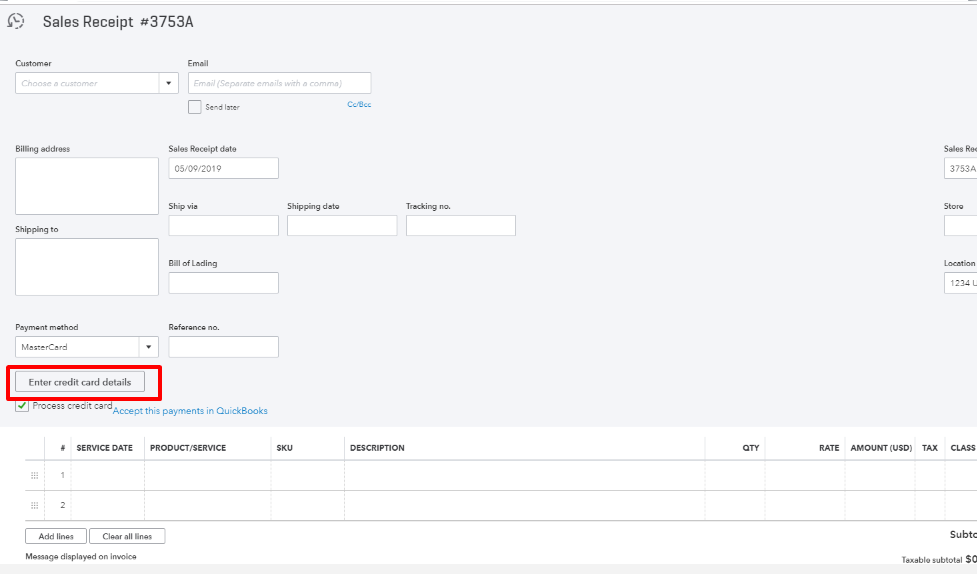Grab the drag handle for line 1
The width and height of the screenshot is (977, 574).
pos(35,475)
